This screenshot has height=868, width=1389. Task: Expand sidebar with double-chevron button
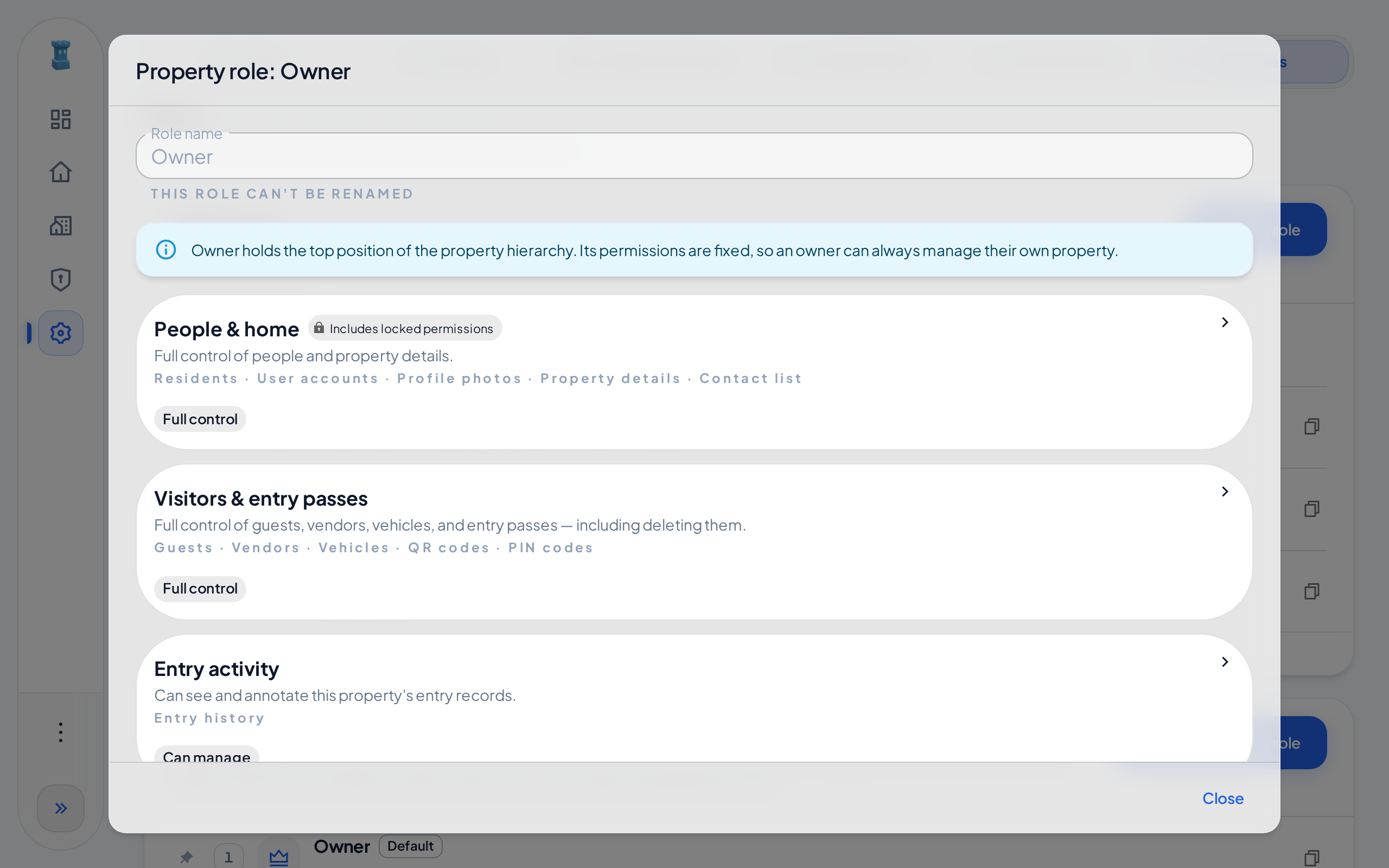[60, 808]
